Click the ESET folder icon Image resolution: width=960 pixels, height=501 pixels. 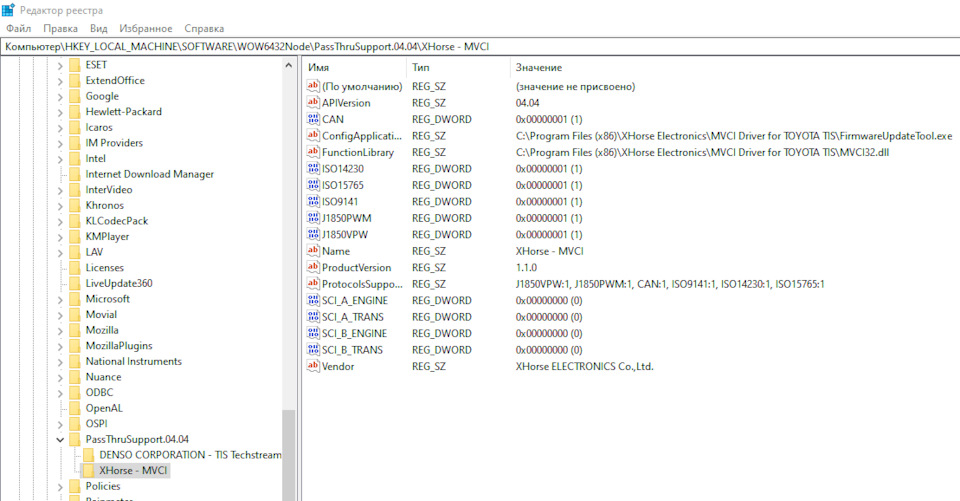[x=75, y=65]
